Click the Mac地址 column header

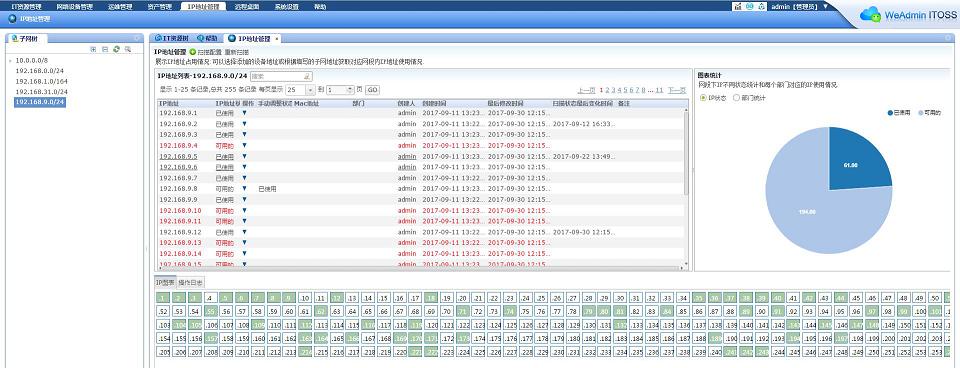(322, 103)
